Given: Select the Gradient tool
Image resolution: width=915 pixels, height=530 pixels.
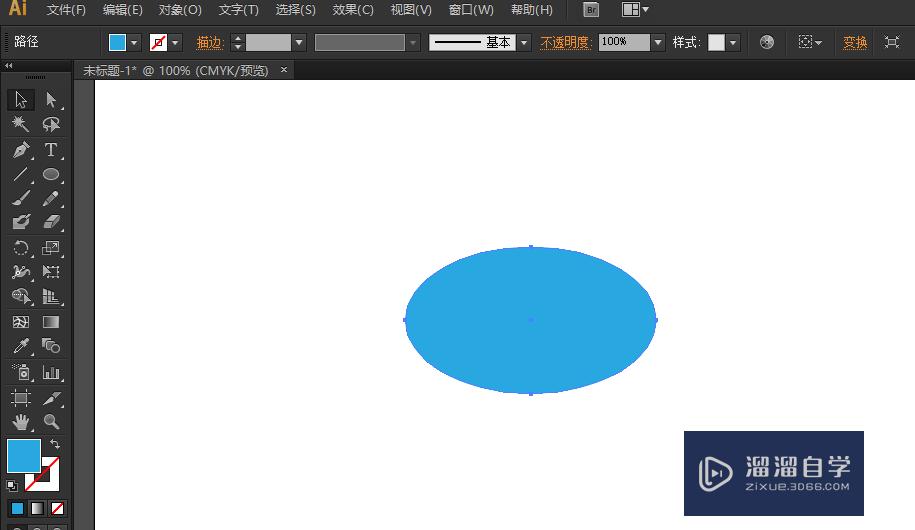Looking at the screenshot, I should tap(51, 322).
